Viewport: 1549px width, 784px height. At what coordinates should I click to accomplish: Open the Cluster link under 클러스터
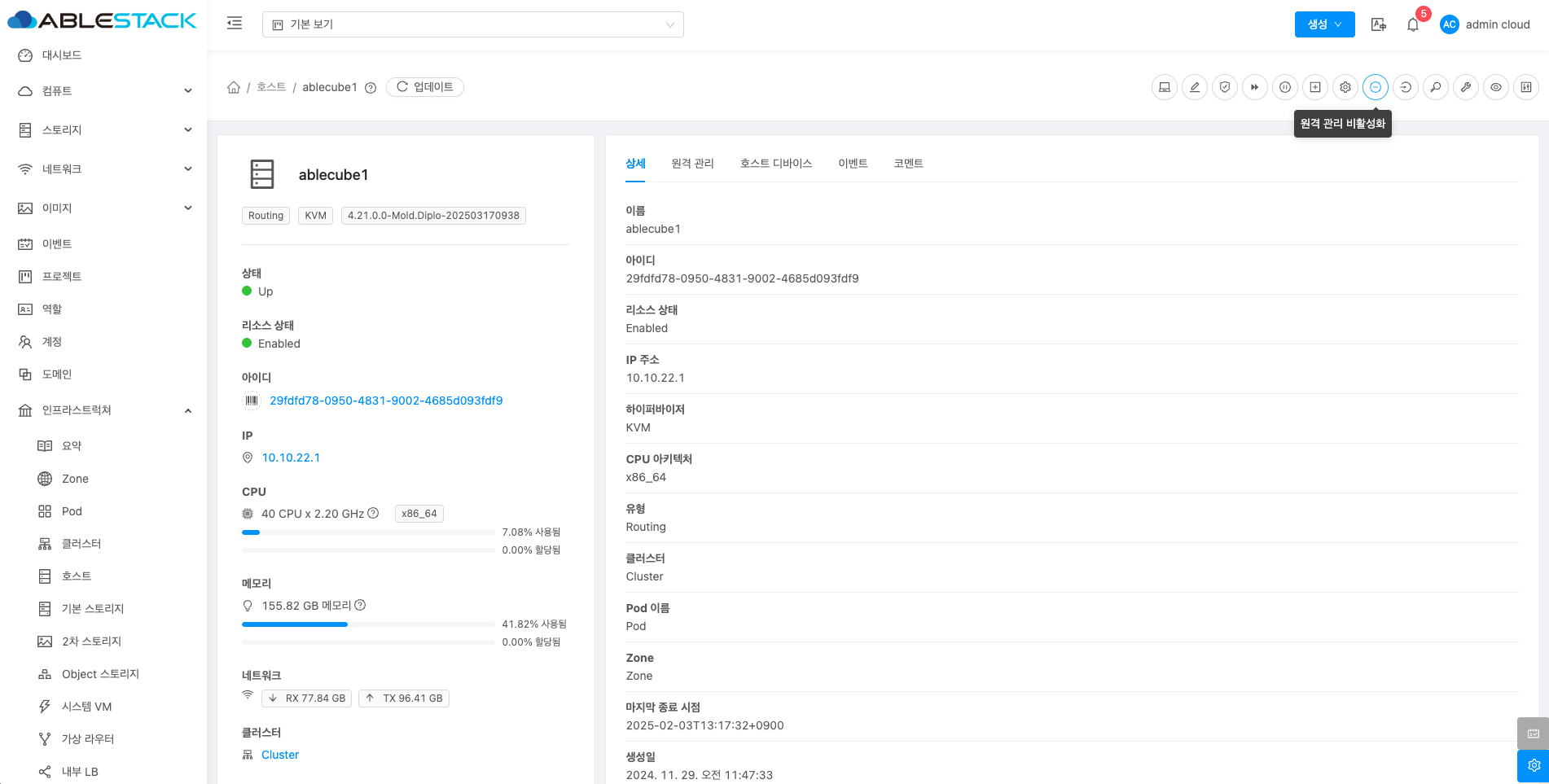(x=280, y=755)
